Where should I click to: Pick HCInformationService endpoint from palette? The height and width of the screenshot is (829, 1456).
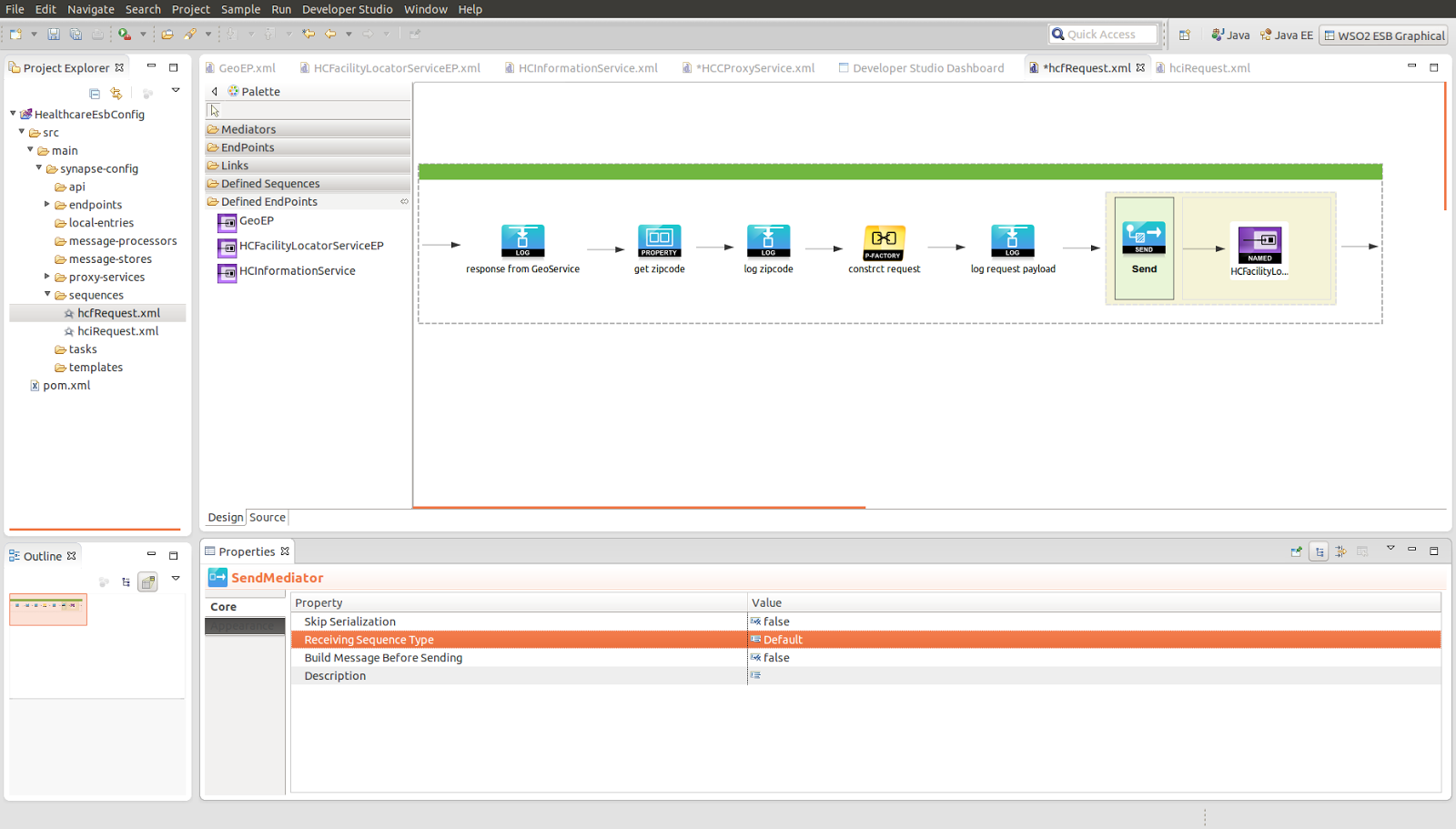pyautogui.click(x=287, y=271)
